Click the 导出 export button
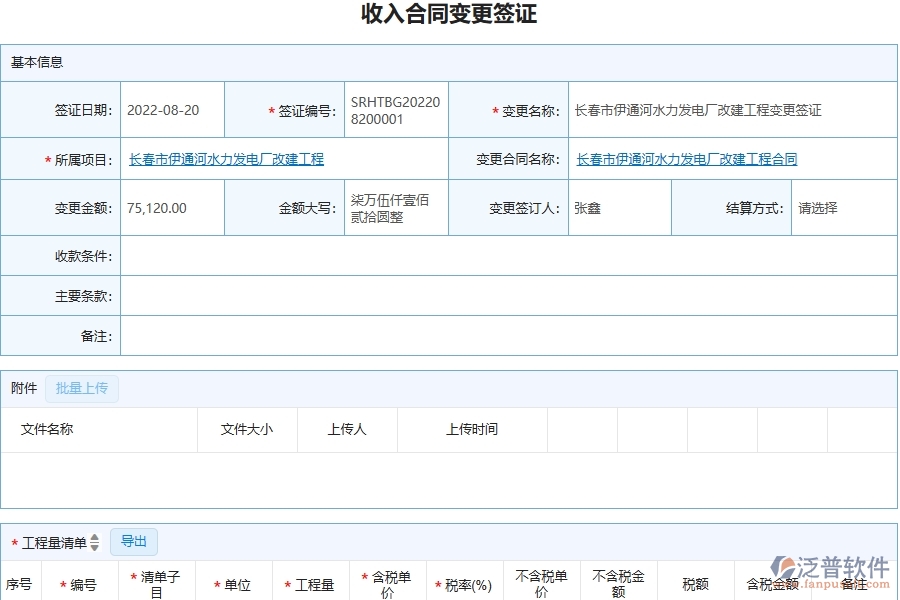This screenshot has height=600, width=900. [x=133, y=541]
